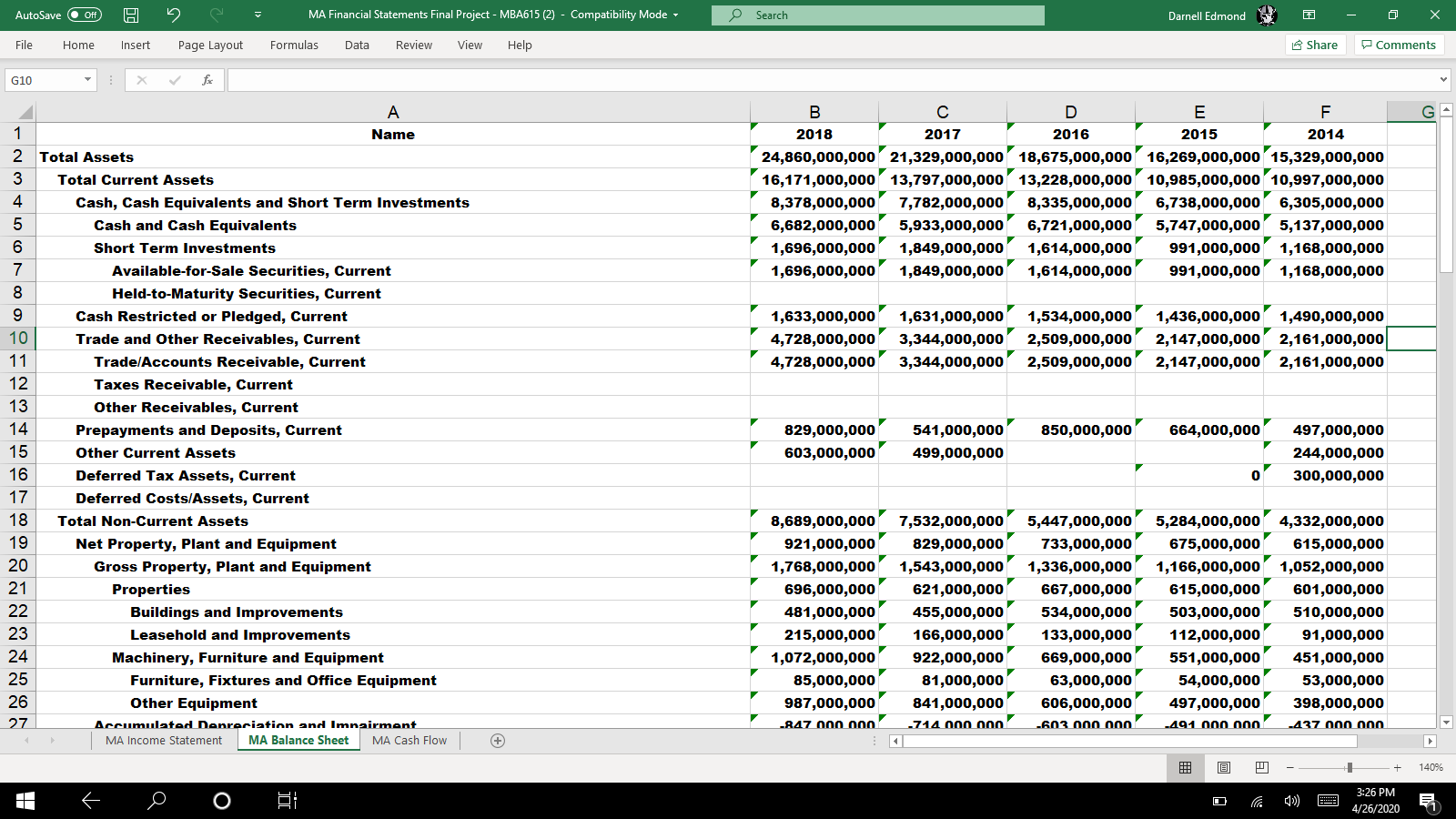Viewport: 1456px width, 819px height.
Task: Click the zoom out minus button
Action: click(1289, 767)
